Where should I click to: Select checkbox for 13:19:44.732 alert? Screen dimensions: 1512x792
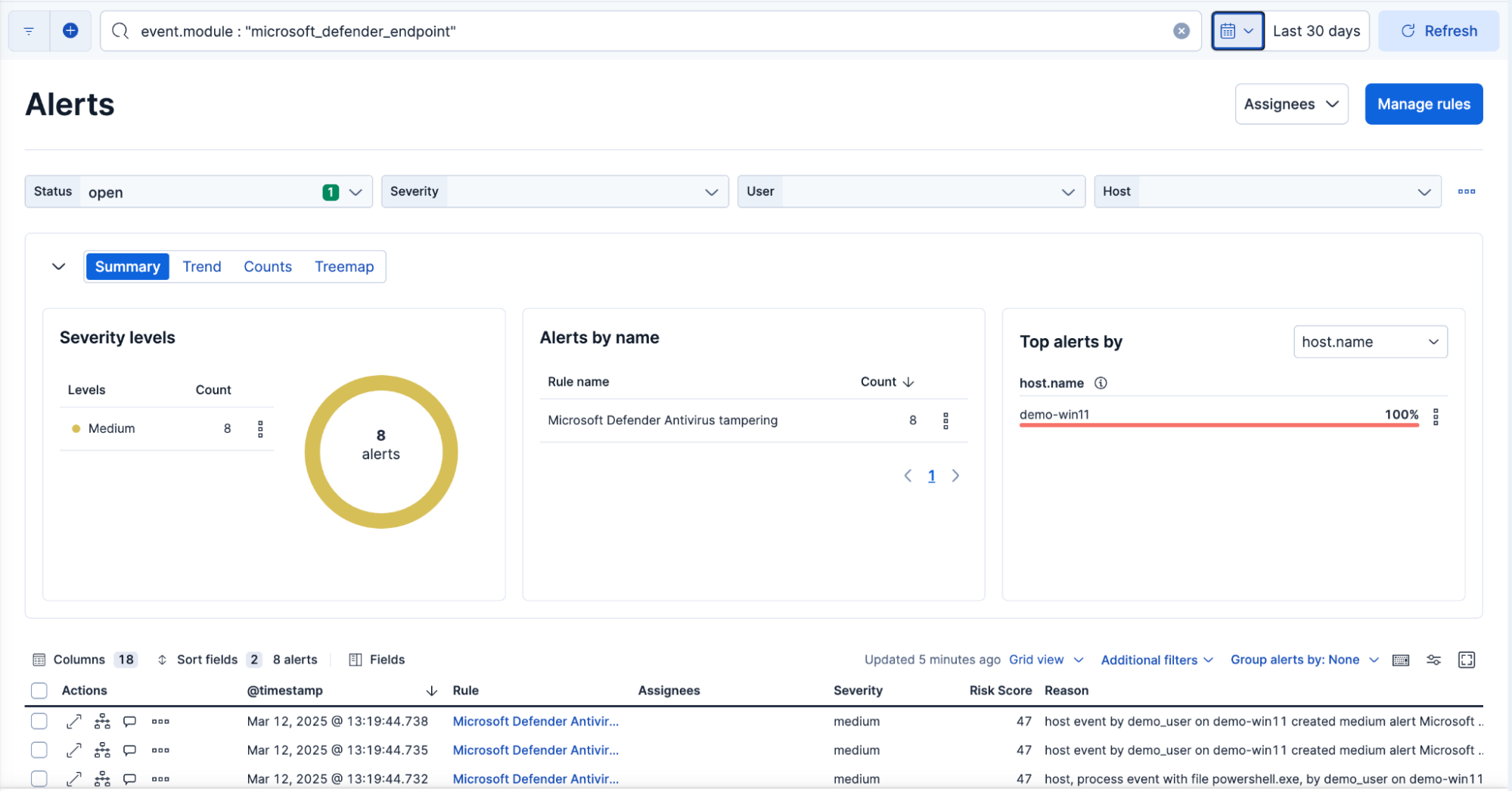tap(39, 779)
